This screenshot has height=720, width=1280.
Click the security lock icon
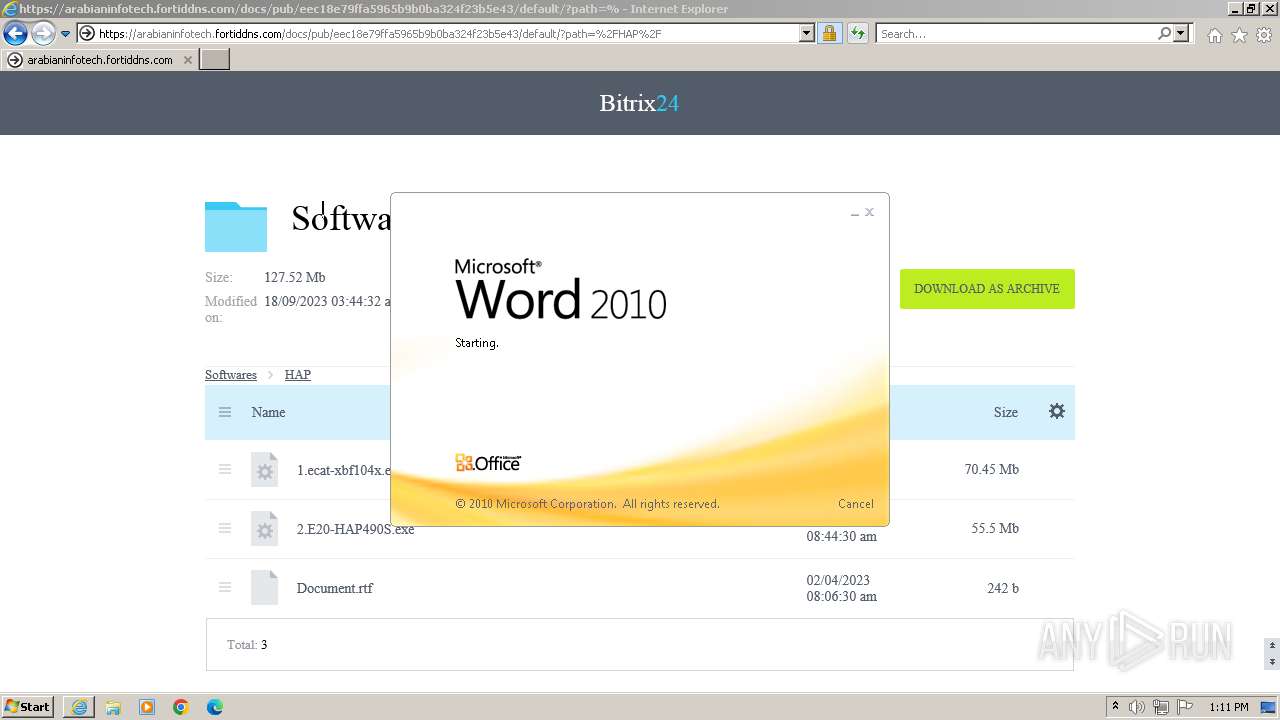[829, 34]
